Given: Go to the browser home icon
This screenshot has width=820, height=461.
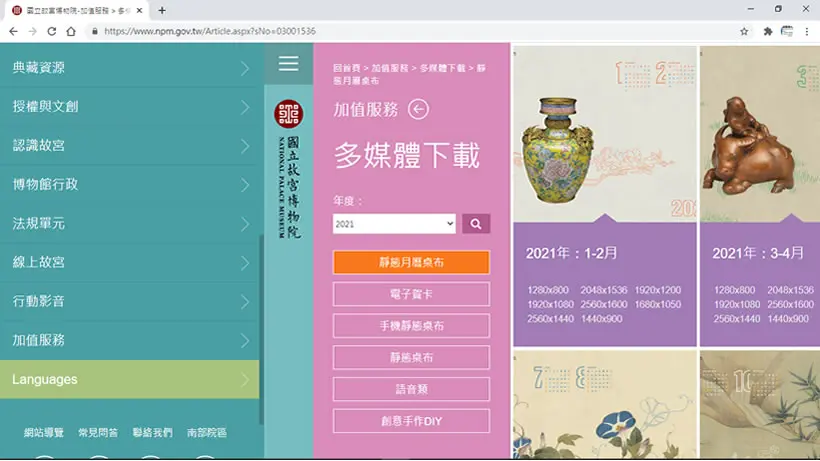Looking at the screenshot, I should pos(71,31).
